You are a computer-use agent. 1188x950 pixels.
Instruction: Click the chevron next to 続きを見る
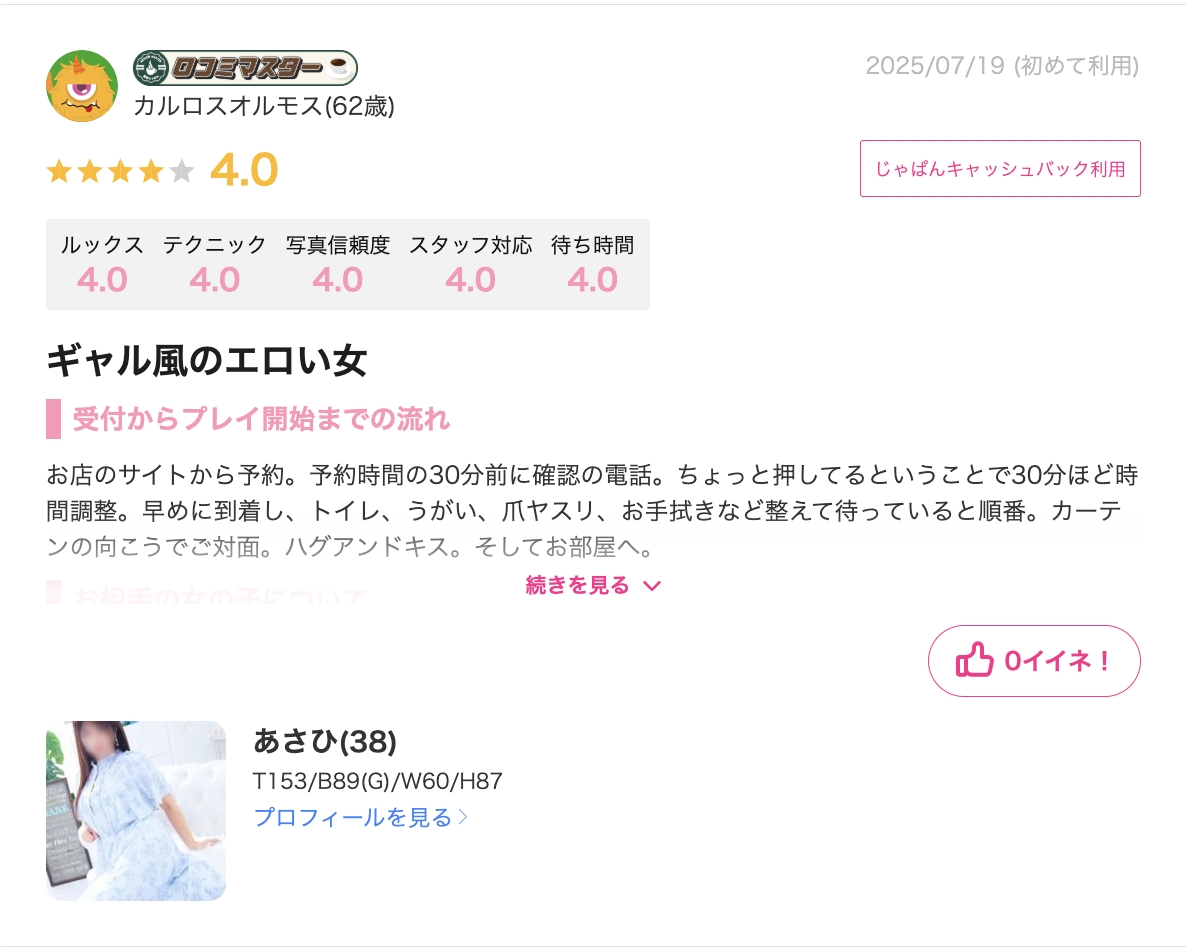tap(652, 586)
